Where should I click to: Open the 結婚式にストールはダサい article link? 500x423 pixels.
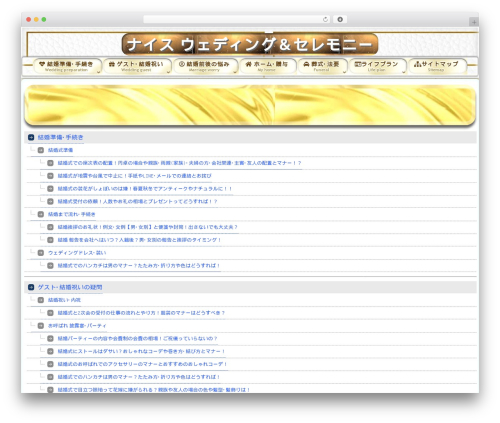pos(141,351)
